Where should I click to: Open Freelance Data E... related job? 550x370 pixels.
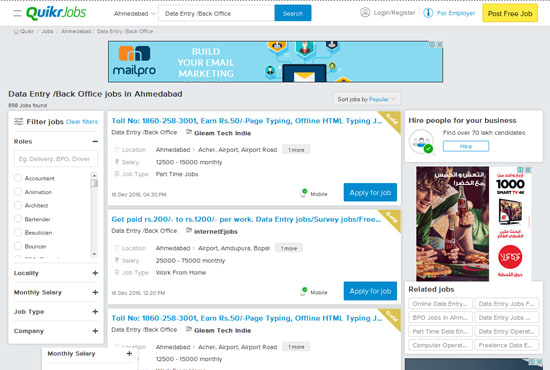pyautogui.click(x=507, y=345)
